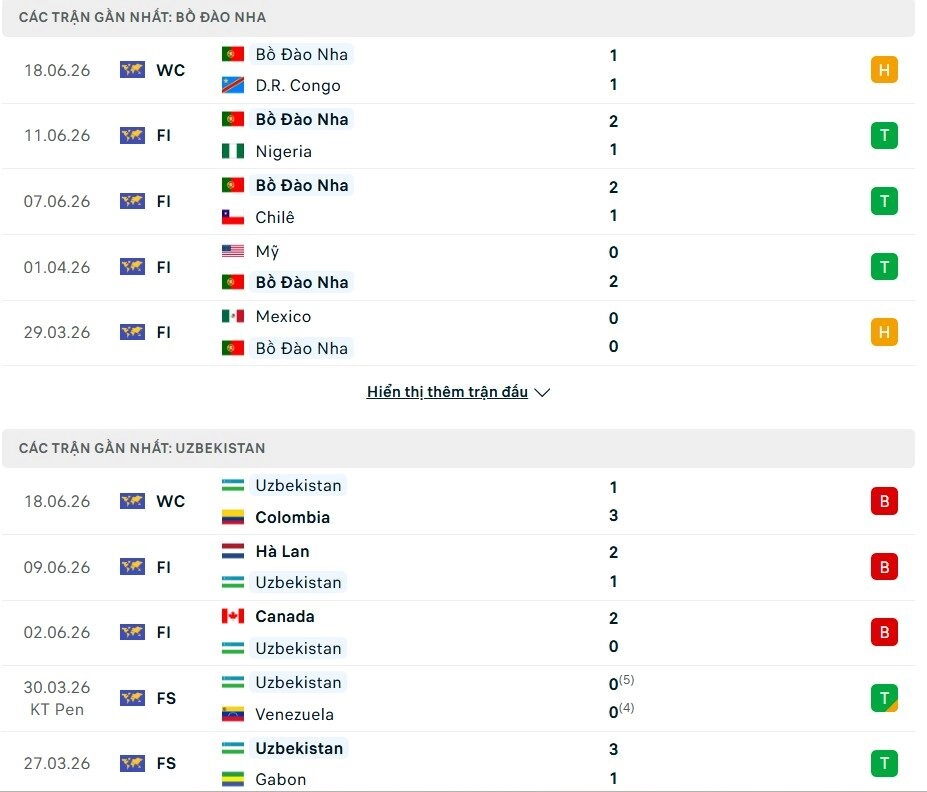The image size is (927, 792).
Task: Click the T badge on Uzbekistan vs Venezuela penalty match
Action: 884,698
